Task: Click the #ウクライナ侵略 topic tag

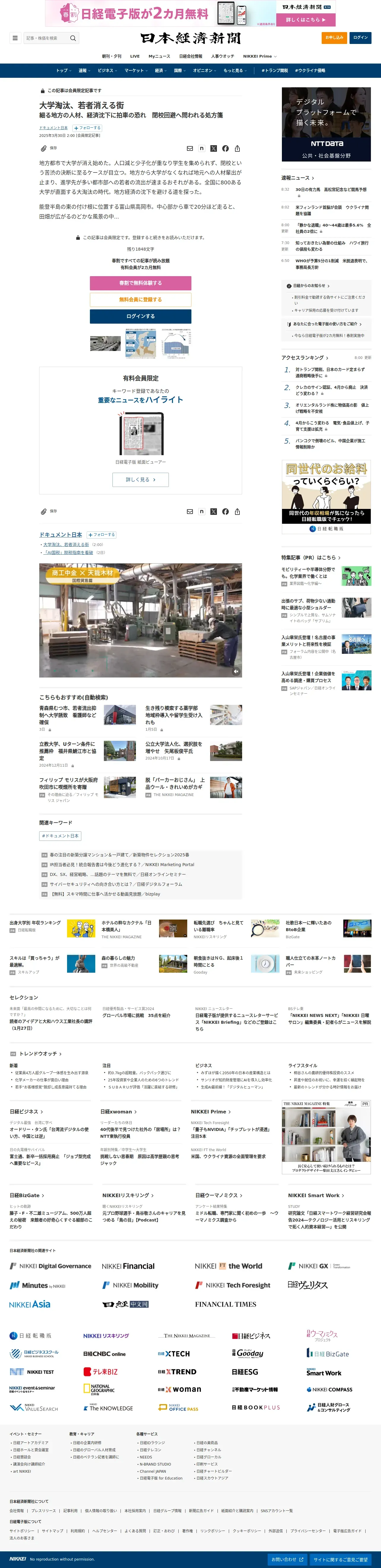Action: coord(310,71)
